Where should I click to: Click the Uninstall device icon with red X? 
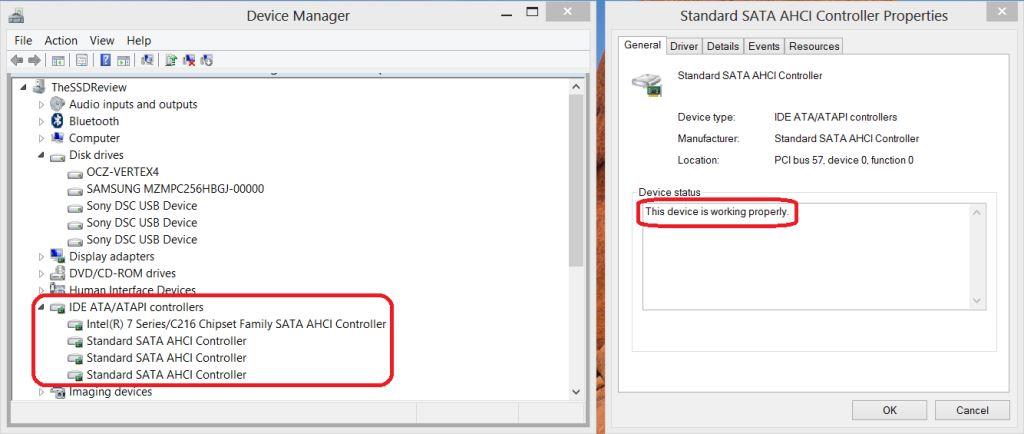(x=189, y=60)
